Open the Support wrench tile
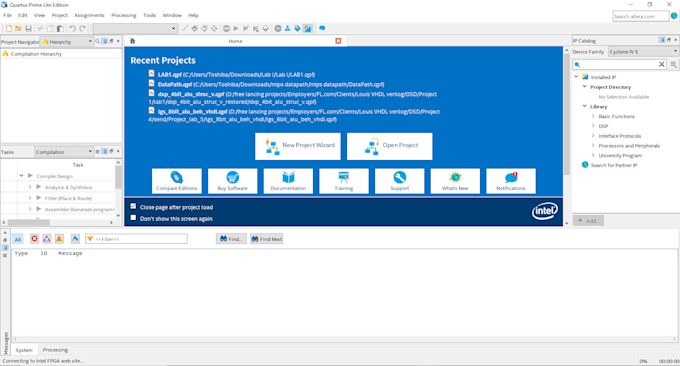 point(399,181)
